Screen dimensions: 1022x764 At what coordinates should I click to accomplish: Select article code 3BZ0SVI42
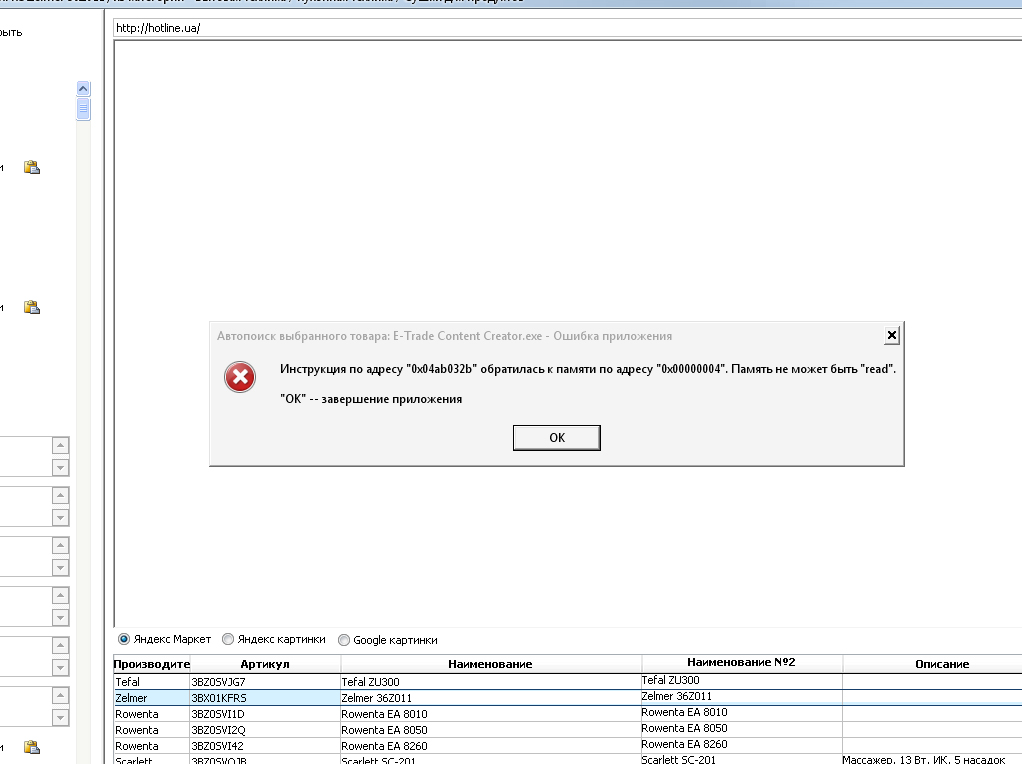265,746
